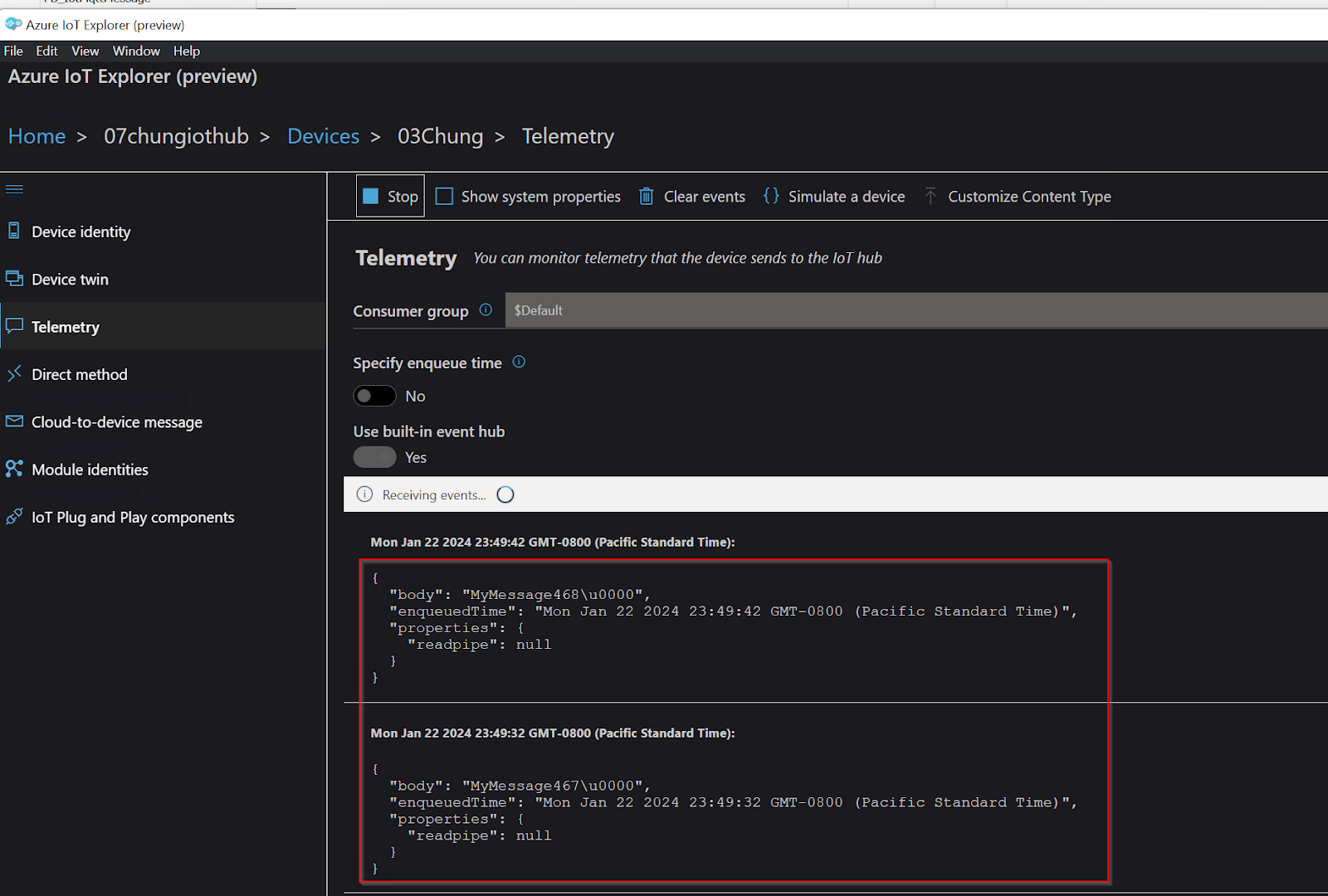This screenshot has width=1328, height=896.
Task: Click the Simulate a device braces icon
Action: coord(771,196)
